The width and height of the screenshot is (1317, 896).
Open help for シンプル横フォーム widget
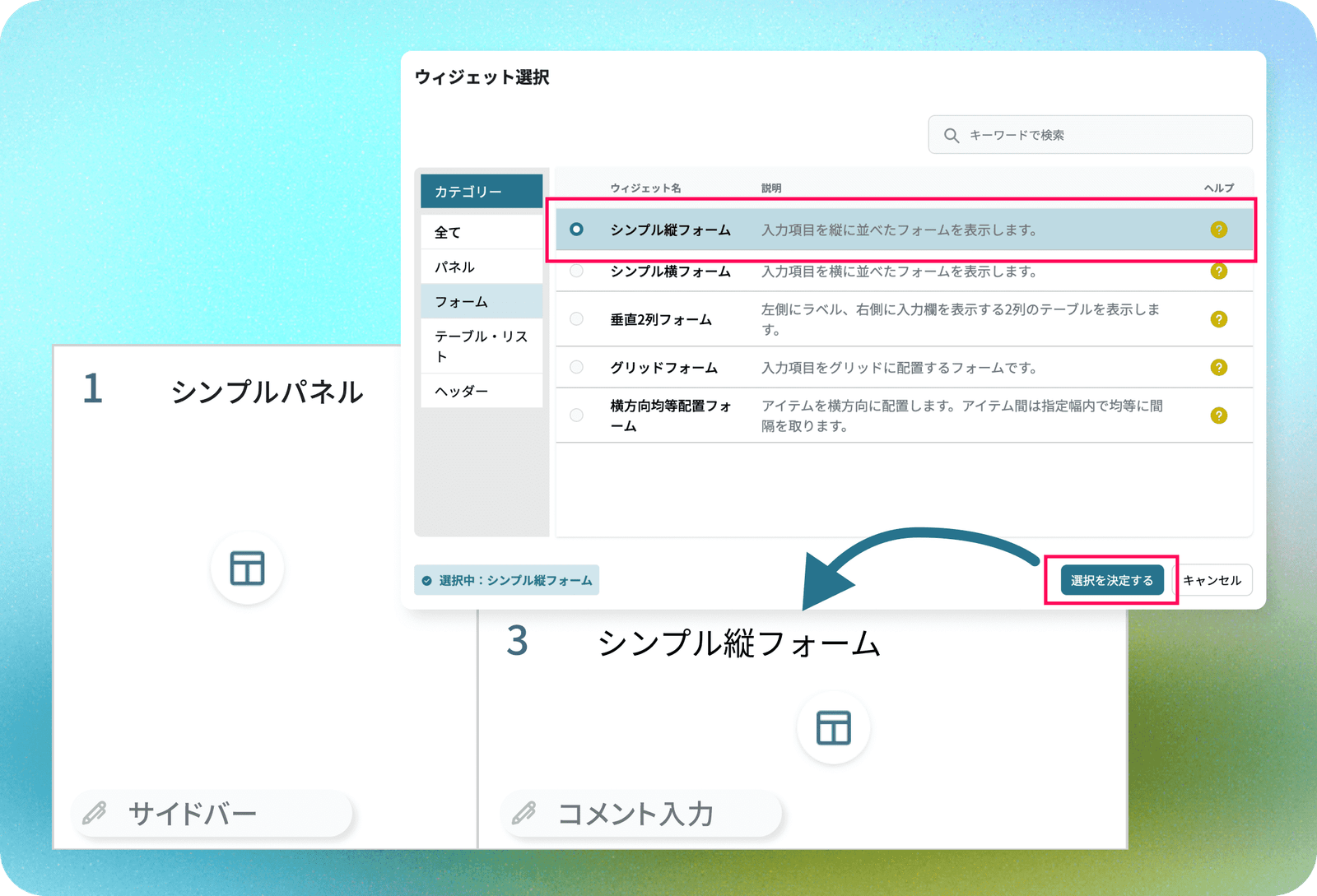tap(1219, 272)
